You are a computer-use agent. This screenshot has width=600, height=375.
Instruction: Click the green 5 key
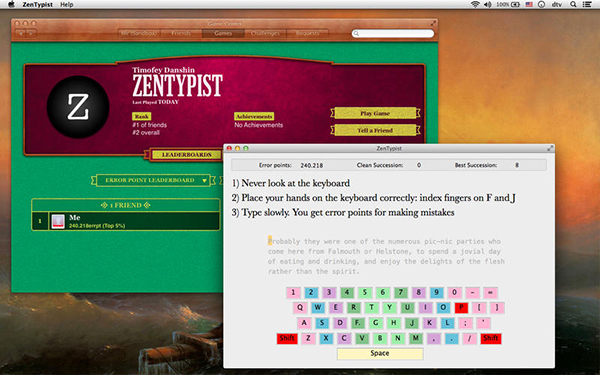(365, 293)
